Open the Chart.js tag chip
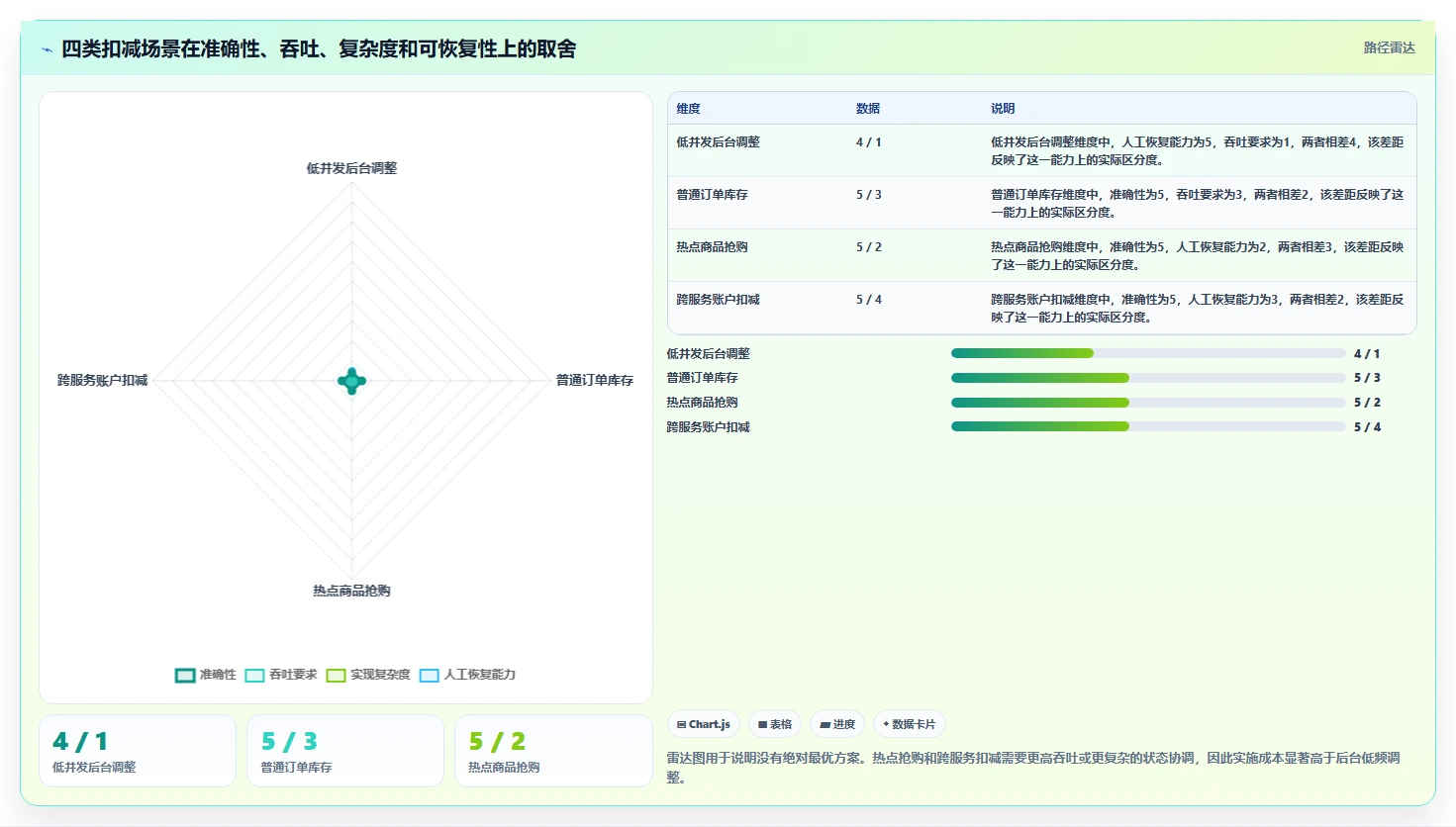Screen dimensions: 1456x827 tap(704, 724)
